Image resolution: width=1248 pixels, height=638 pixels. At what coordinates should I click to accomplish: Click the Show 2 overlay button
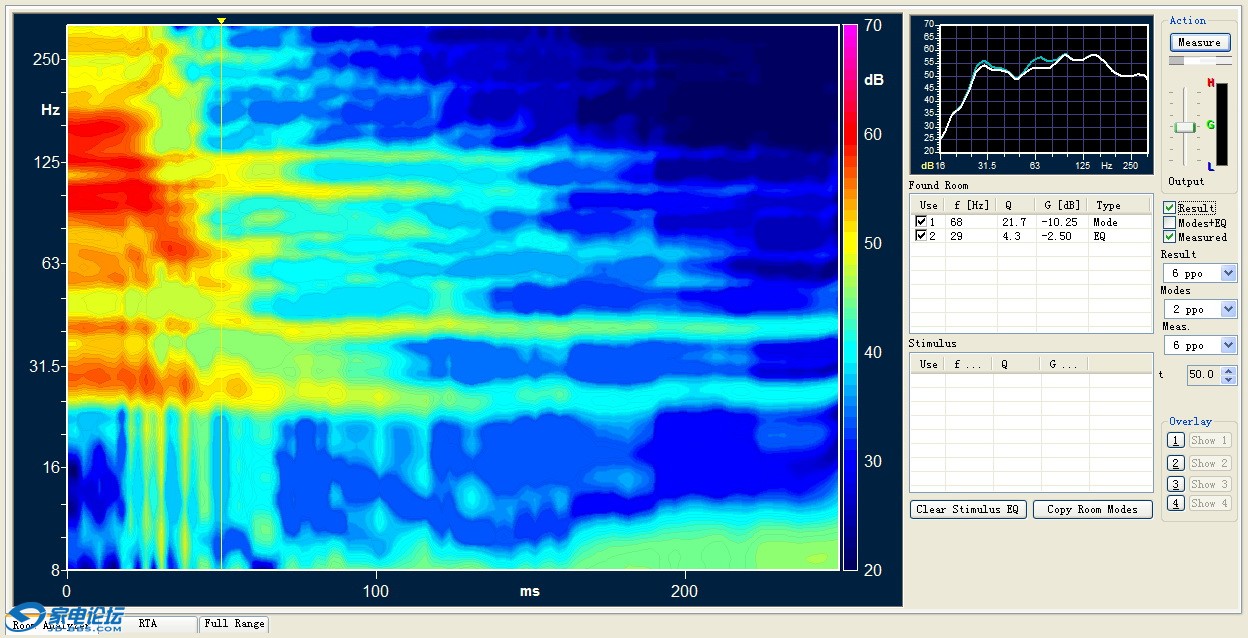(1209, 463)
